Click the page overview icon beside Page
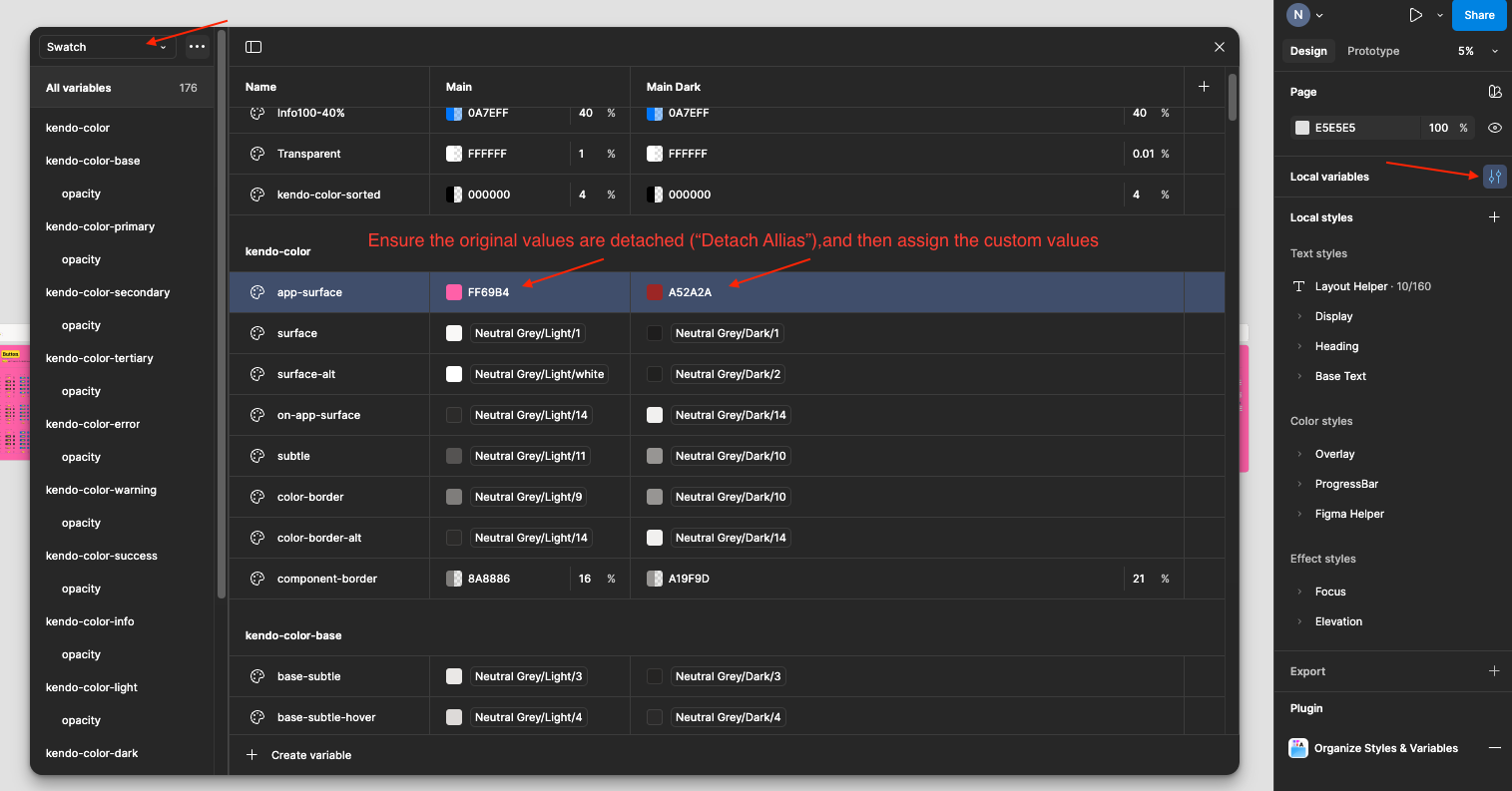The width and height of the screenshot is (1512, 791). tap(1494, 91)
